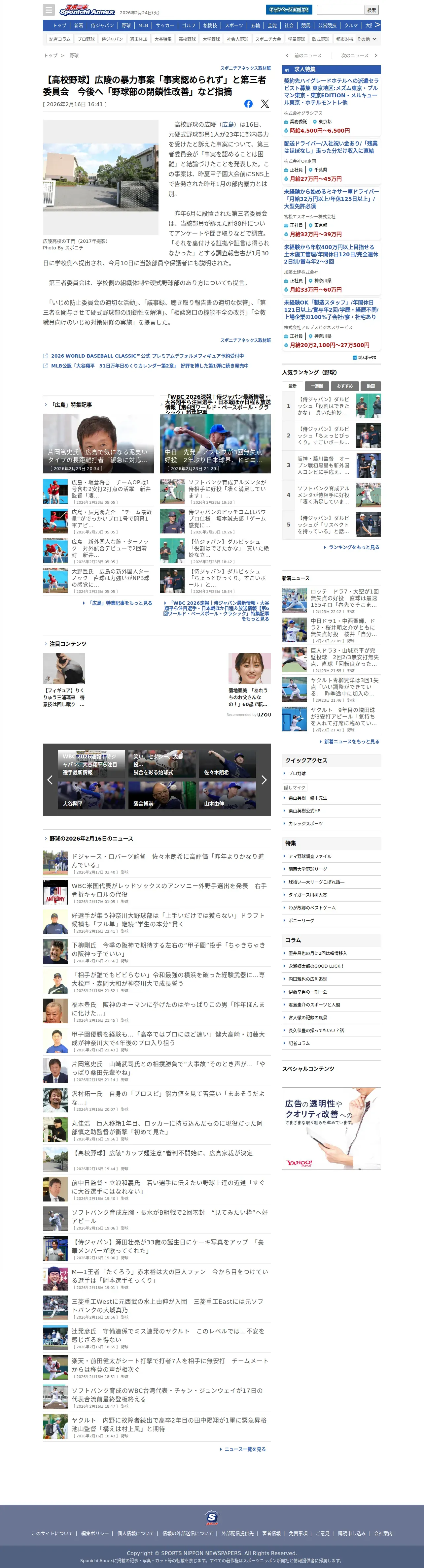Open the 野球 tab in main navigation
The image size is (424, 1568).
(126, 25)
